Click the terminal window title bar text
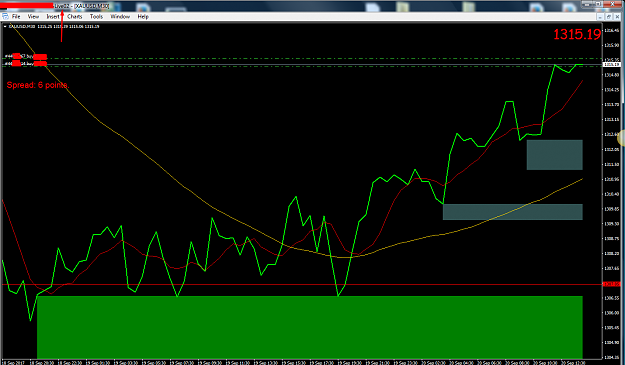The image size is (625, 365). [82, 6]
